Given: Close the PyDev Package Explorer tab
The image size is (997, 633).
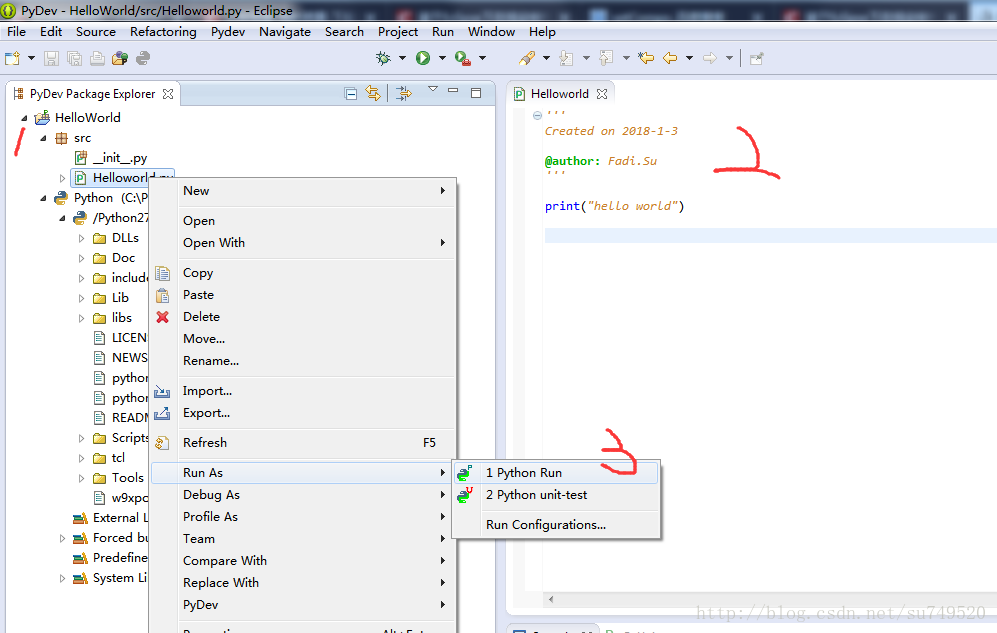Looking at the screenshot, I should pos(168,93).
